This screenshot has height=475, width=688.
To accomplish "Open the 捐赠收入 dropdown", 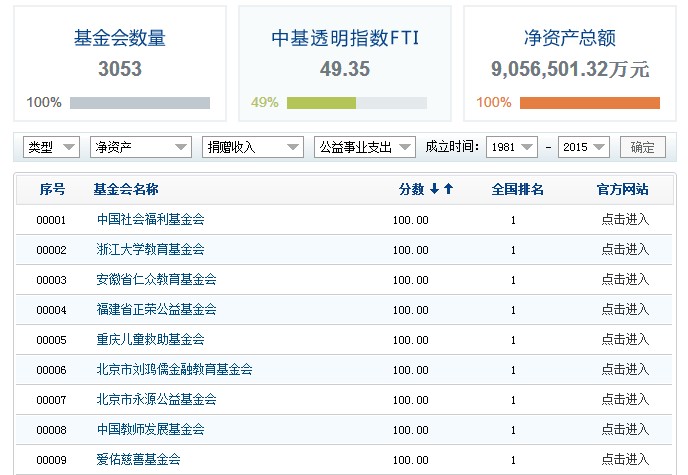I will pyautogui.click(x=252, y=147).
